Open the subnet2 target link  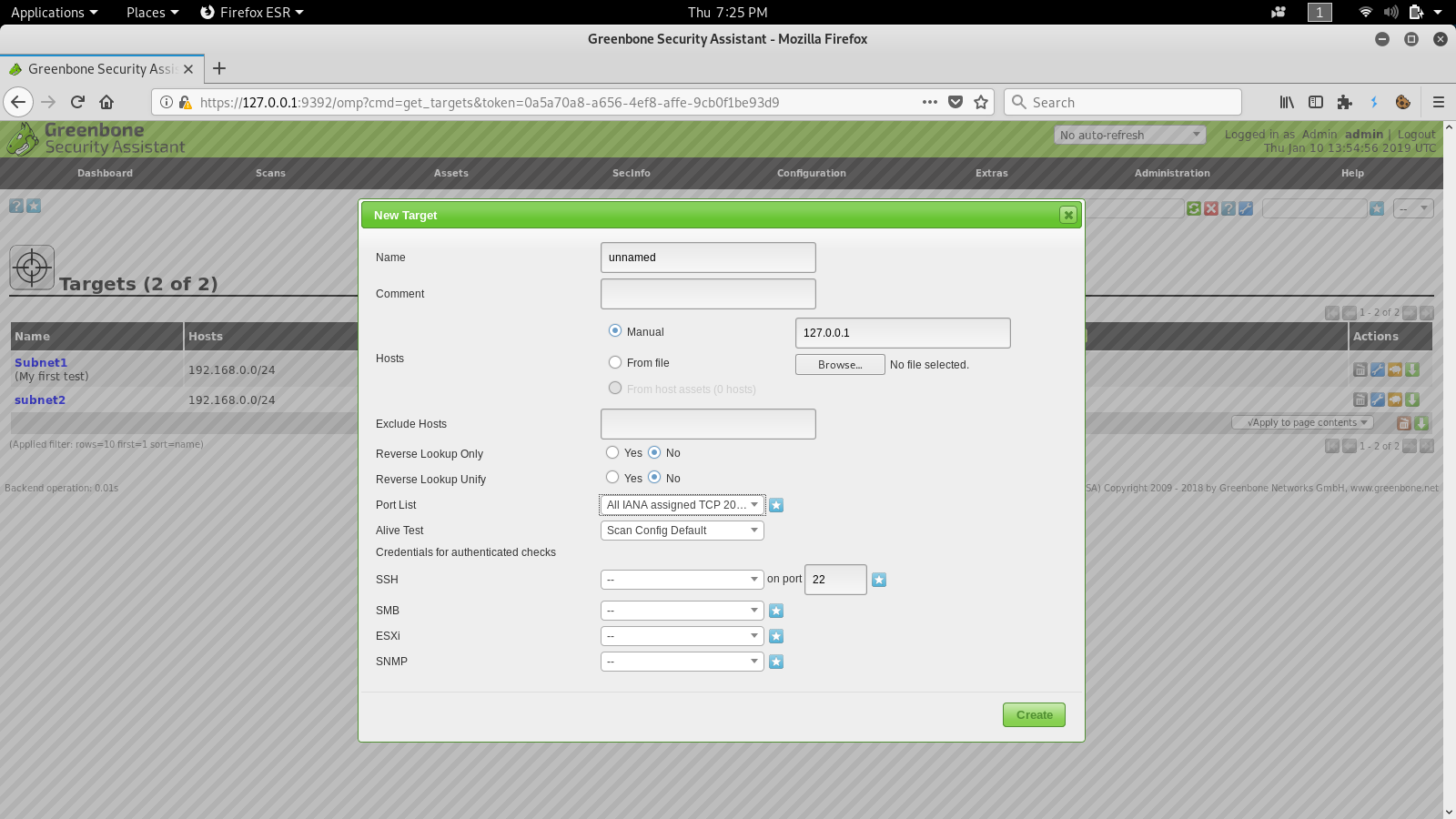pyautogui.click(x=40, y=399)
